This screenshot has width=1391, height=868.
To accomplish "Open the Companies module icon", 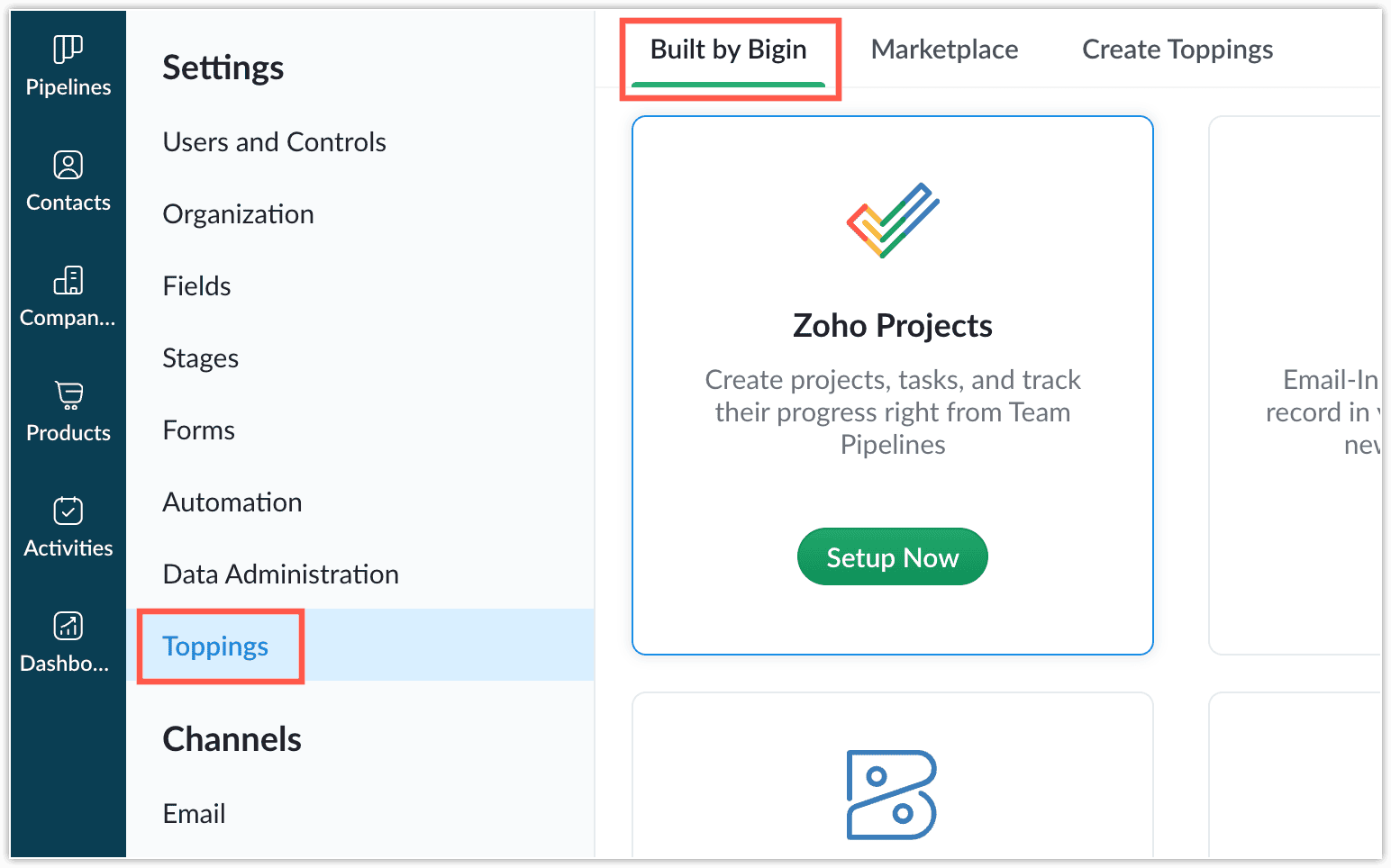I will point(68,280).
